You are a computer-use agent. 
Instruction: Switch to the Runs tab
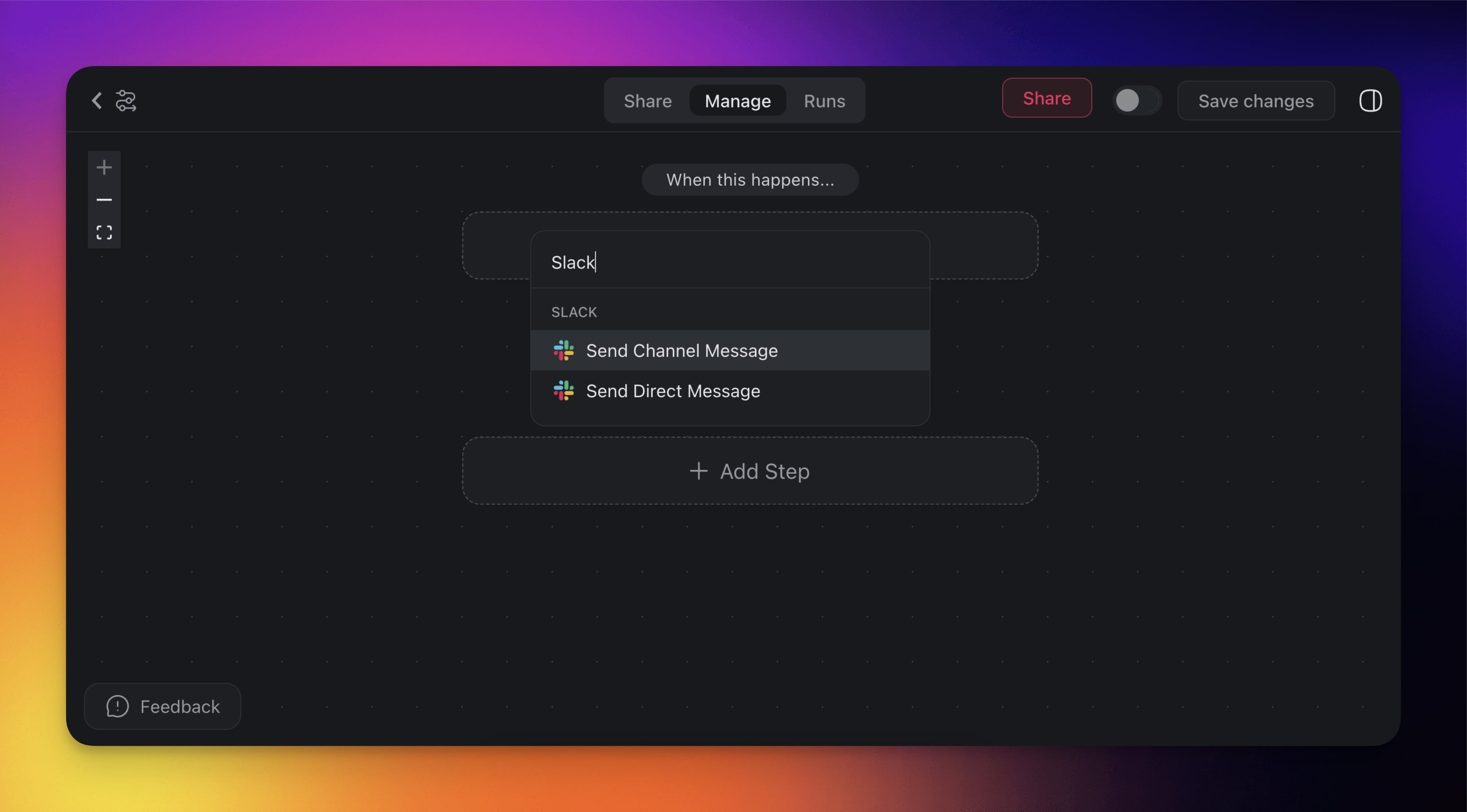[824, 101]
